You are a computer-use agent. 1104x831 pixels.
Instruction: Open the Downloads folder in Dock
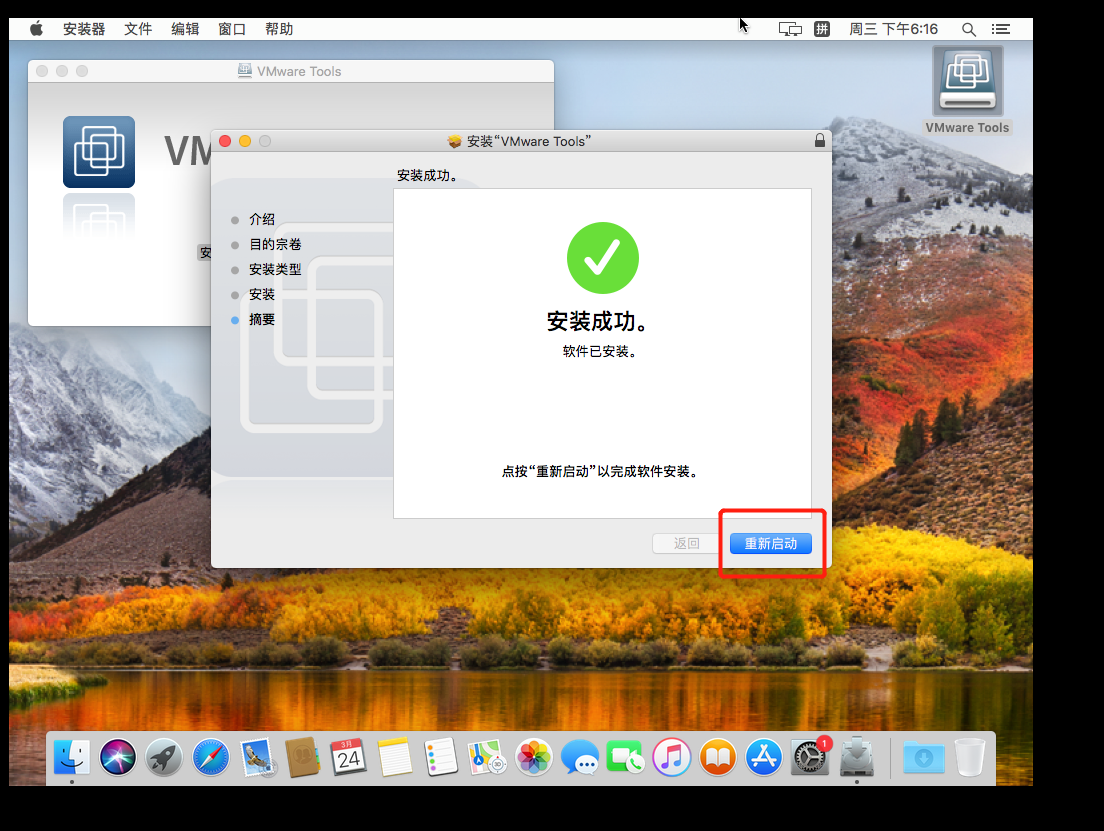tap(924, 758)
